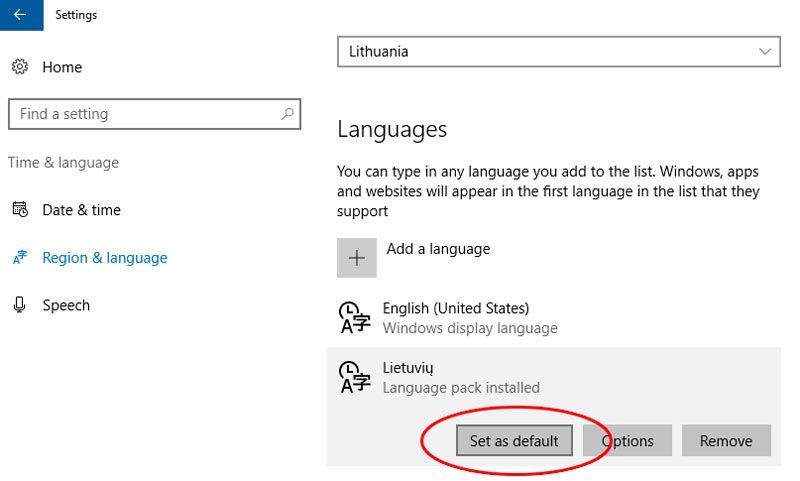The width and height of the screenshot is (800, 481).
Task: Remove the Lietuvių language
Action: pos(726,440)
